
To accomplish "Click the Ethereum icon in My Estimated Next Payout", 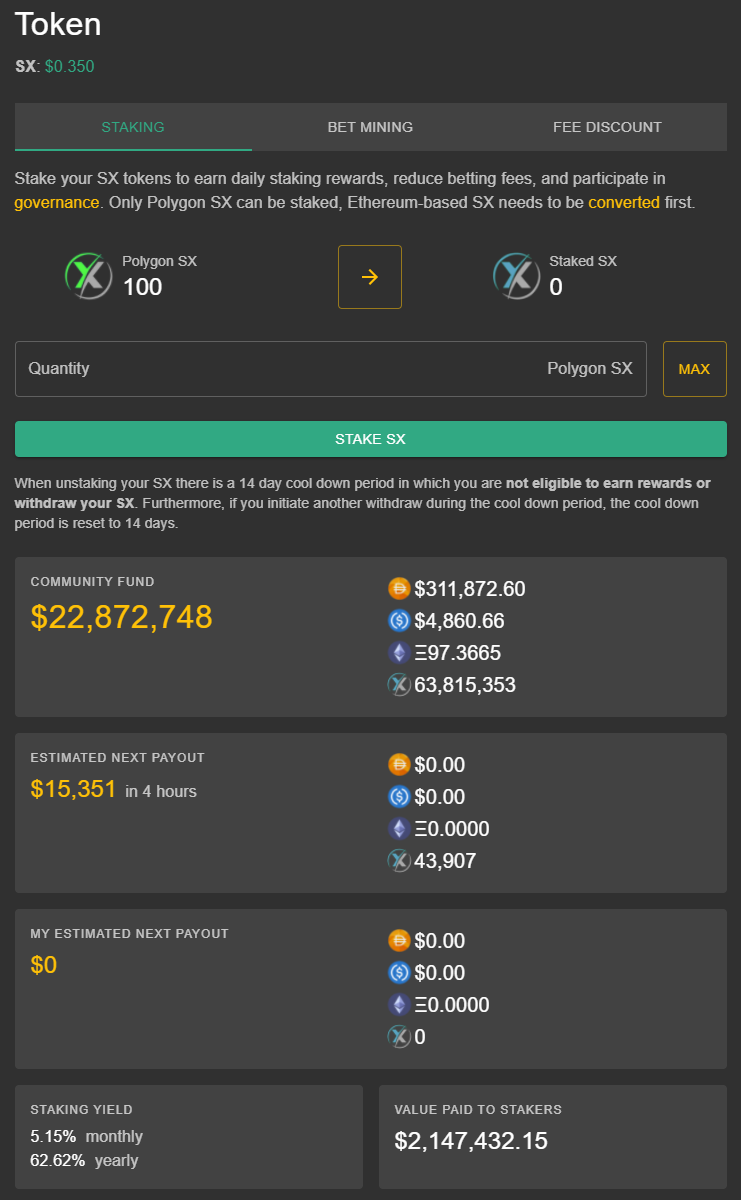I will pos(399,1005).
